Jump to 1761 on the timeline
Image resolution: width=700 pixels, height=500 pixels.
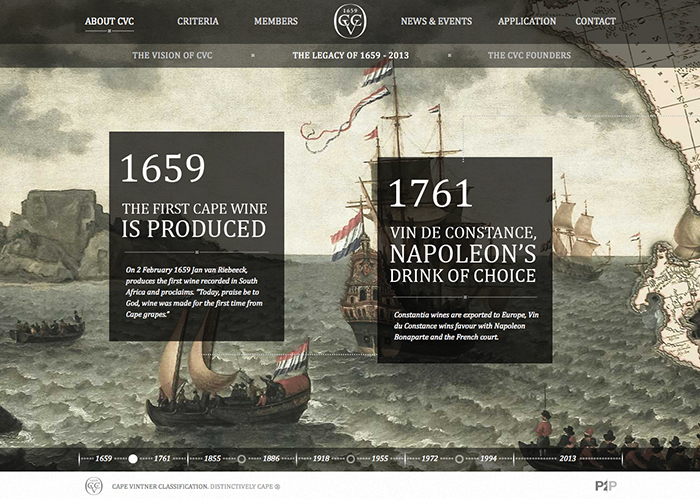162,458
